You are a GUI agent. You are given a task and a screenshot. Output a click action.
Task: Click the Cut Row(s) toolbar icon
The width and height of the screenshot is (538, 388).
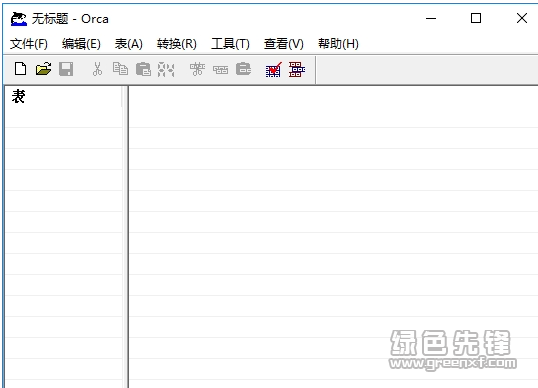click(197, 69)
